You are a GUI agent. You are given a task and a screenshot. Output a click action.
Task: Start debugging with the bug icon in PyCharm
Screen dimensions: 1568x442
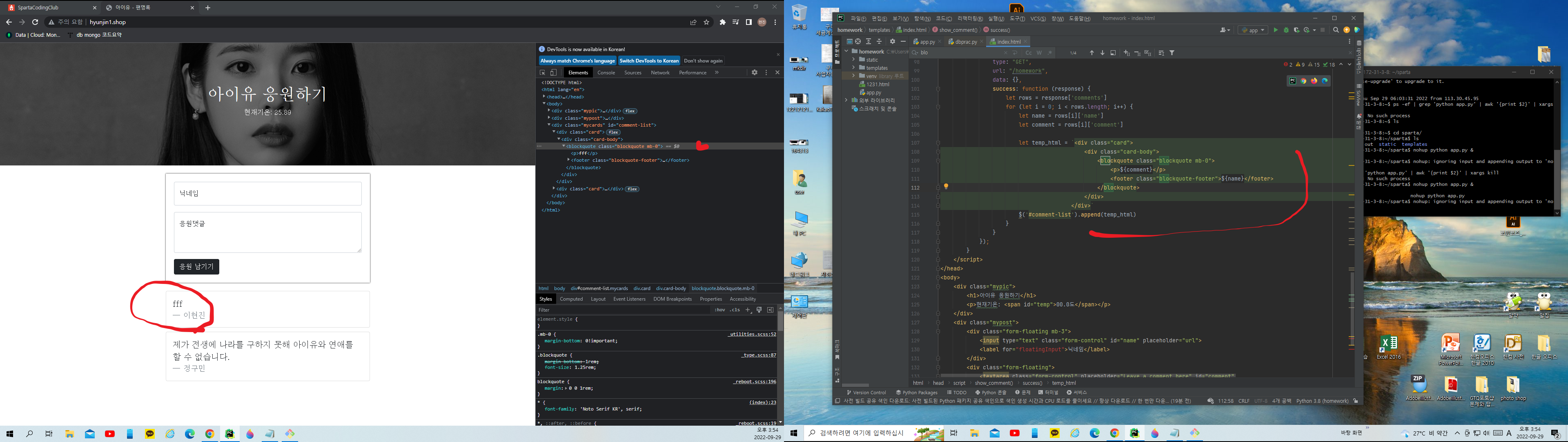(x=1286, y=30)
